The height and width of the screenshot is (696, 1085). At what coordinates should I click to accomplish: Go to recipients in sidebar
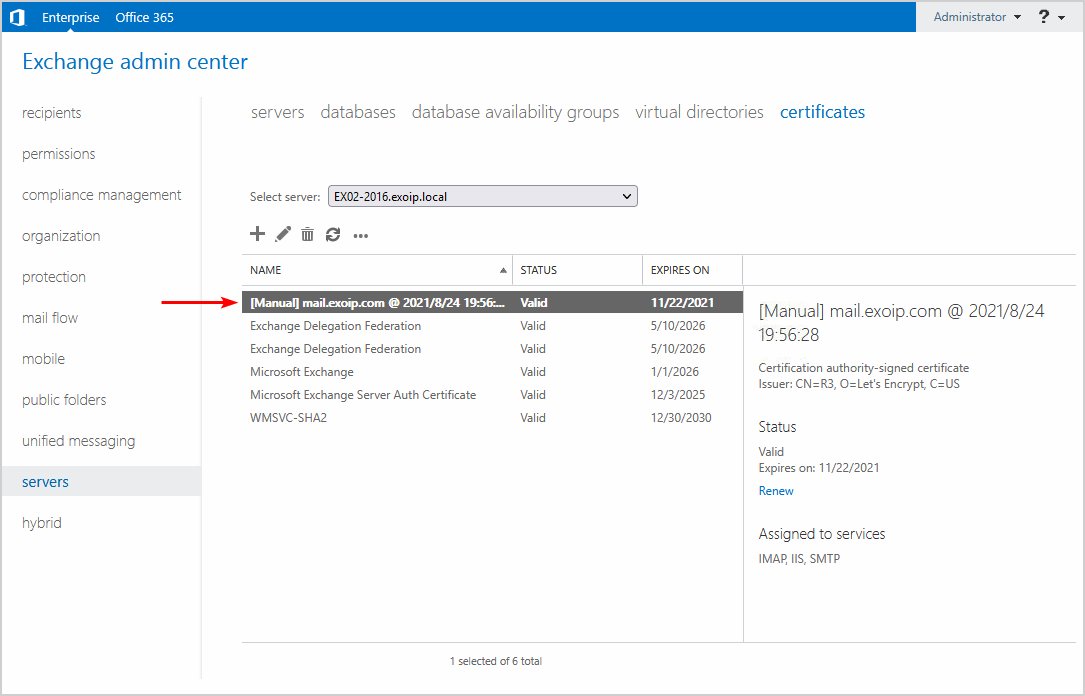pyautogui.click(x=52, y=113)
